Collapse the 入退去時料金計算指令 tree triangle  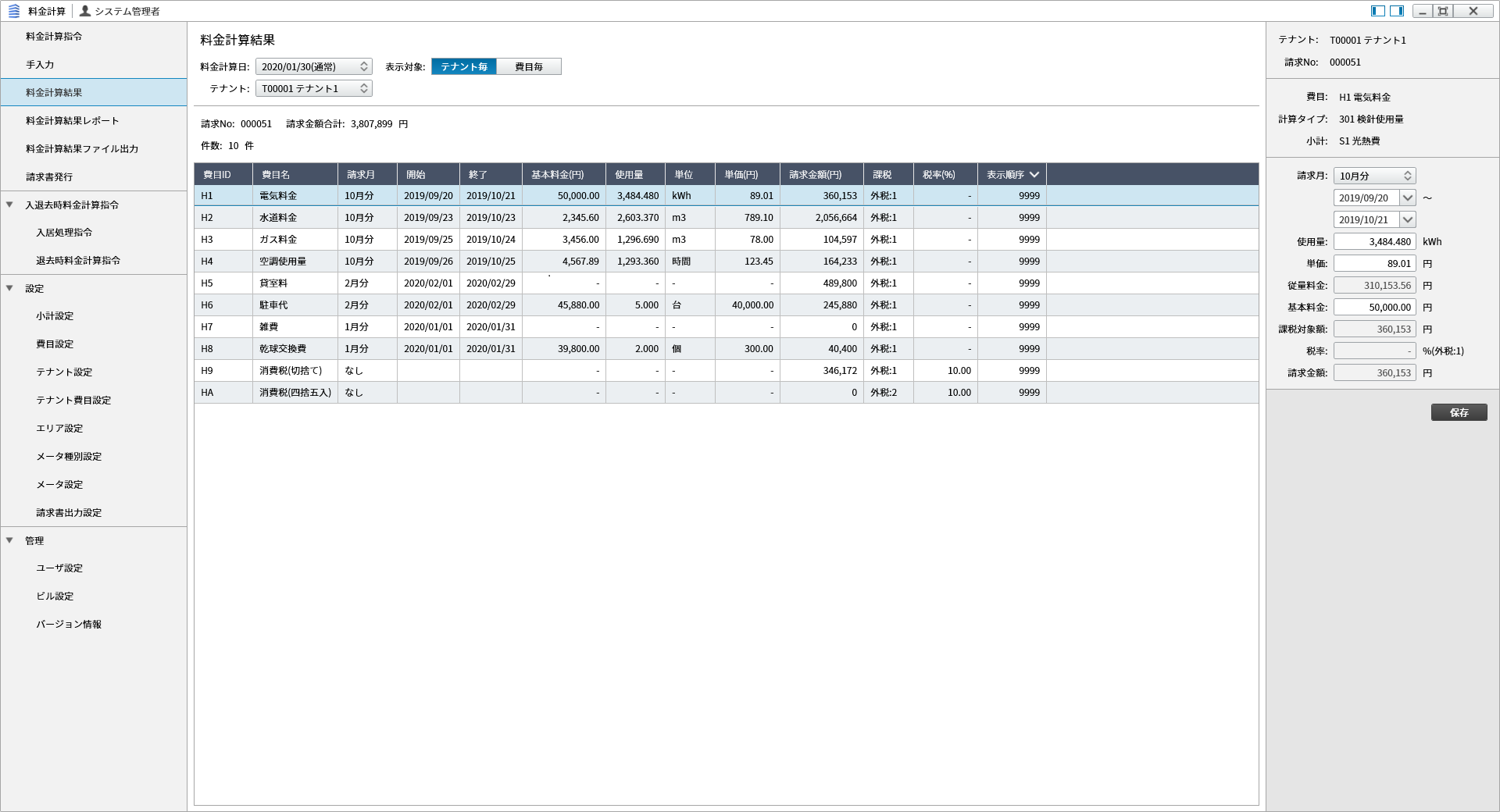10,205
